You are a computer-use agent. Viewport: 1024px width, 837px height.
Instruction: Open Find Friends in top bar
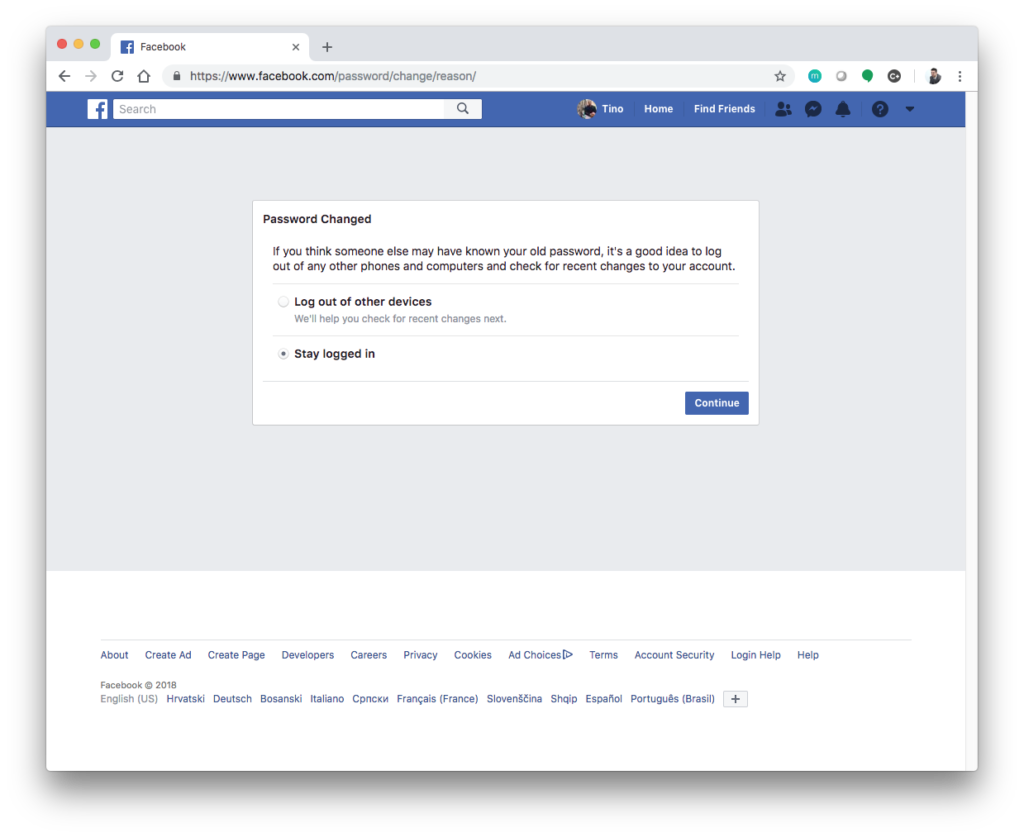(724, 109)
